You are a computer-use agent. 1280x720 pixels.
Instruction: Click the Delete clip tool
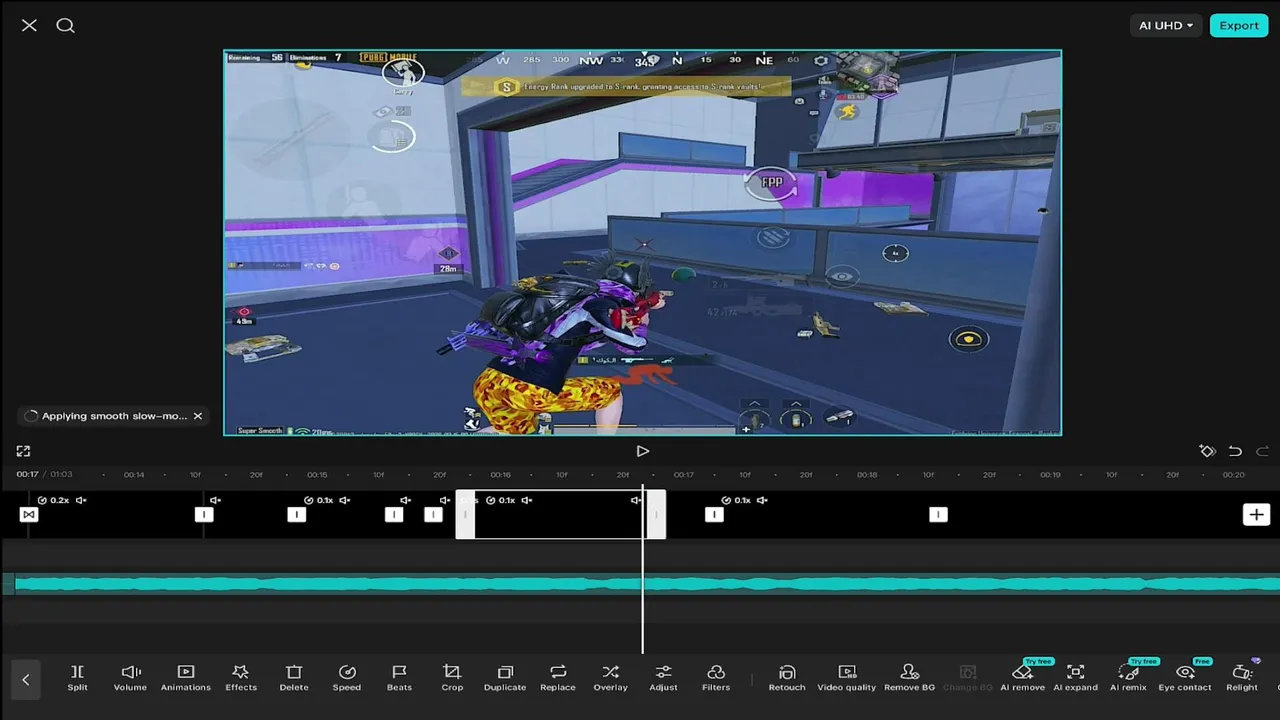click(294, 677)
